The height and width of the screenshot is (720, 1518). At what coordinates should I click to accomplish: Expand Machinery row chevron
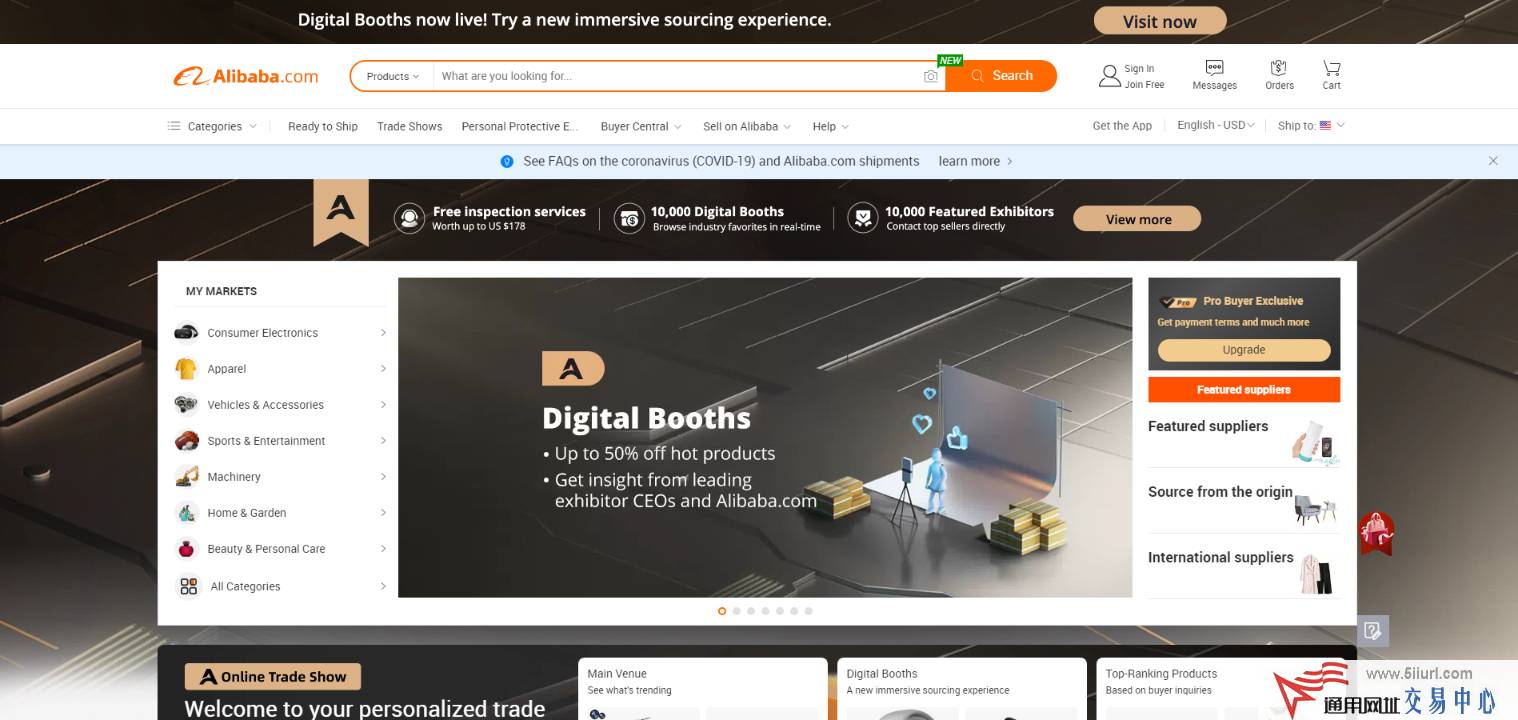coord(383,476)
